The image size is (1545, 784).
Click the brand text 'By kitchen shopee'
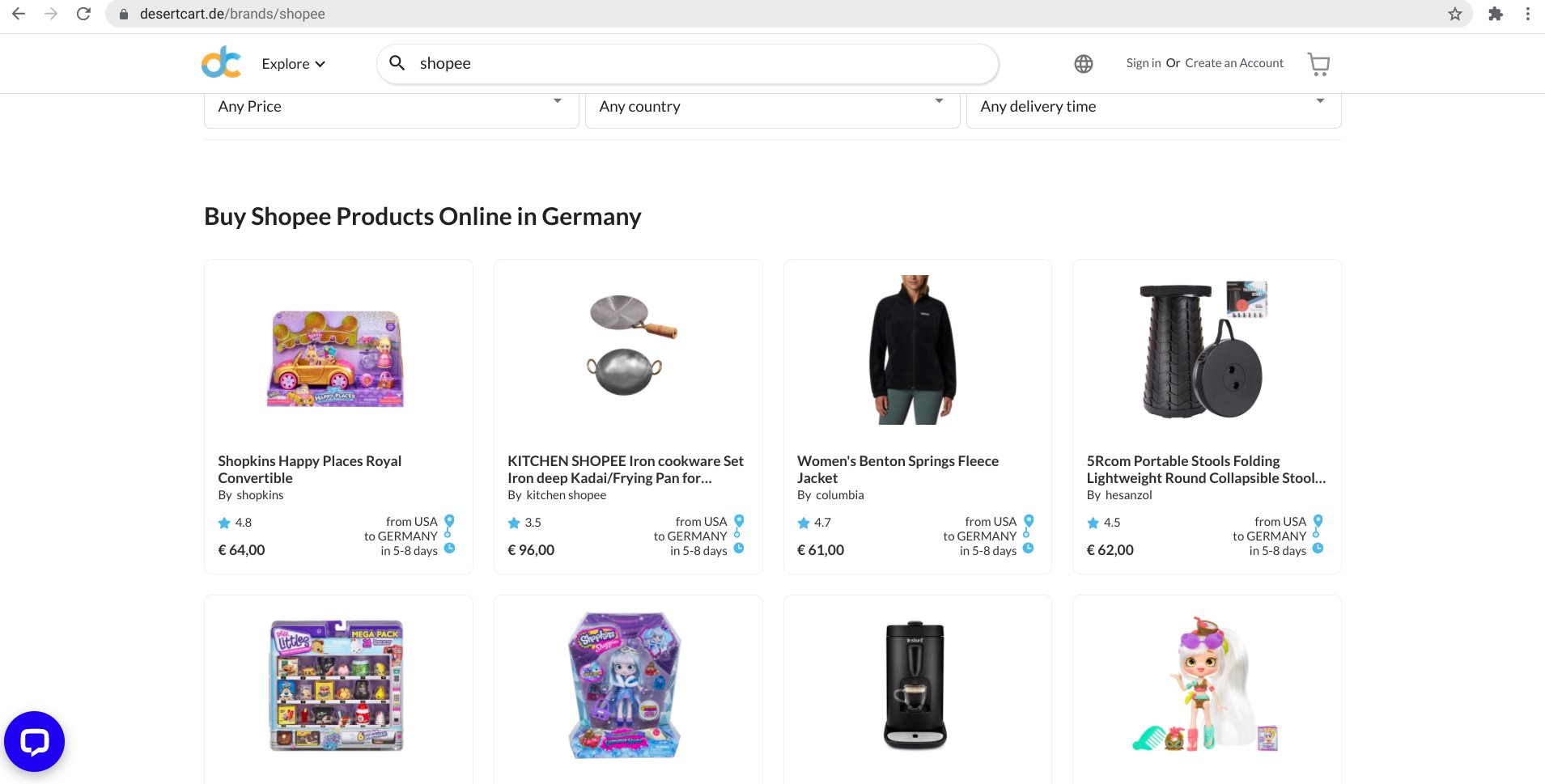tap(557, 495)
